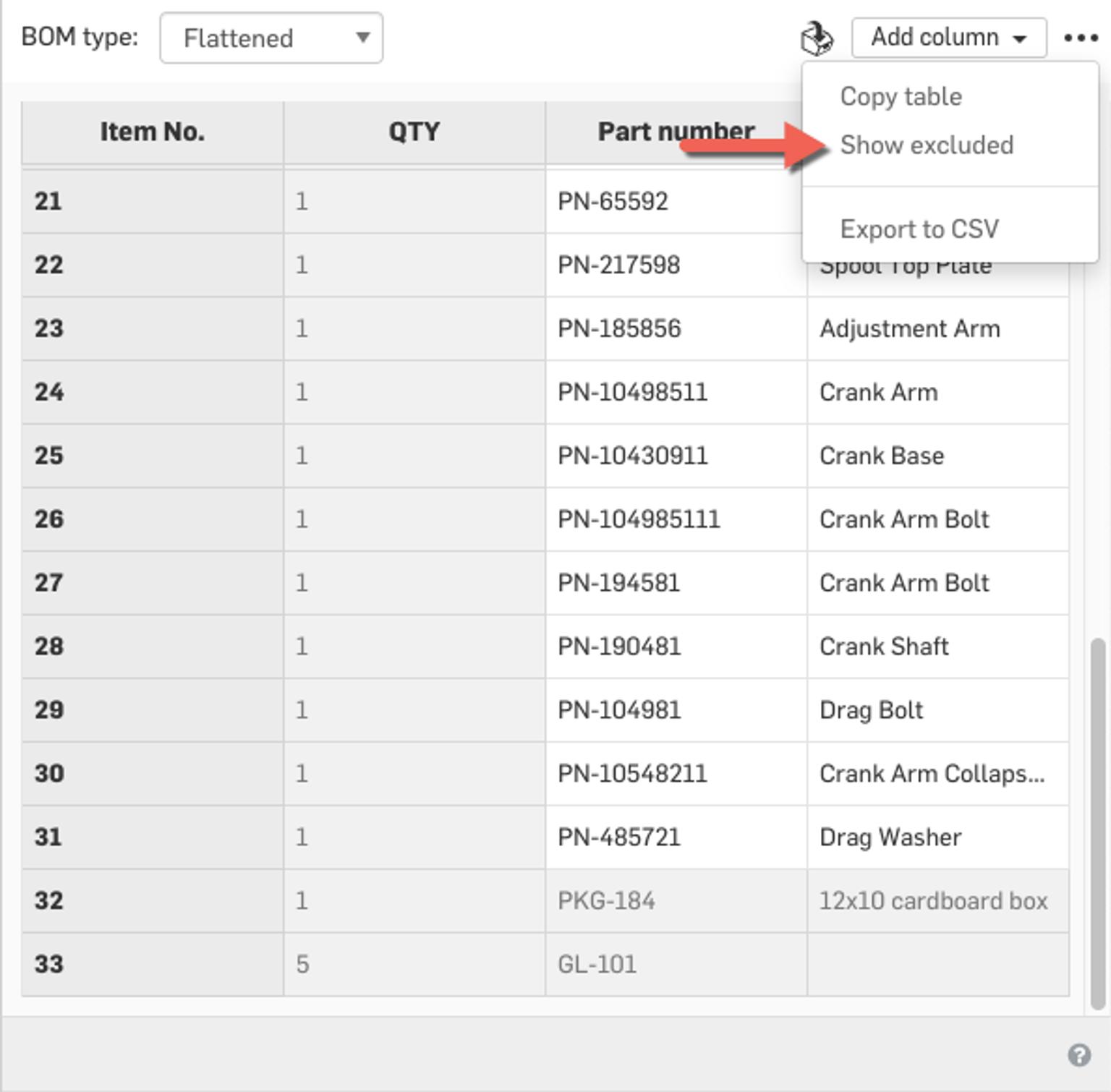Click Export to CSV
Image resolution: width=1111 pixels, height=1092 pixels.
click(x=920, y=229)
